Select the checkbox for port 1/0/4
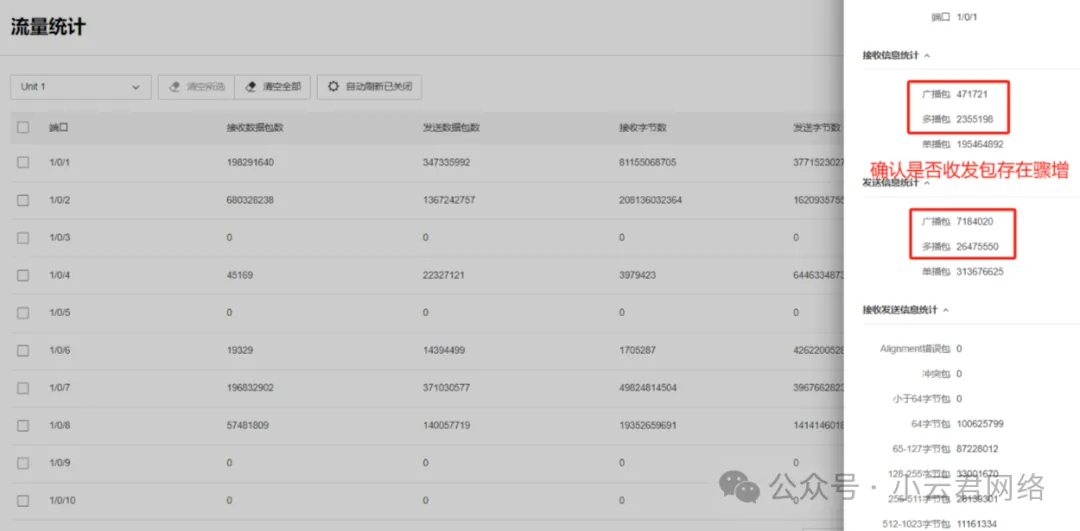Screen dimensions: 1080x531 coord(23,275)
